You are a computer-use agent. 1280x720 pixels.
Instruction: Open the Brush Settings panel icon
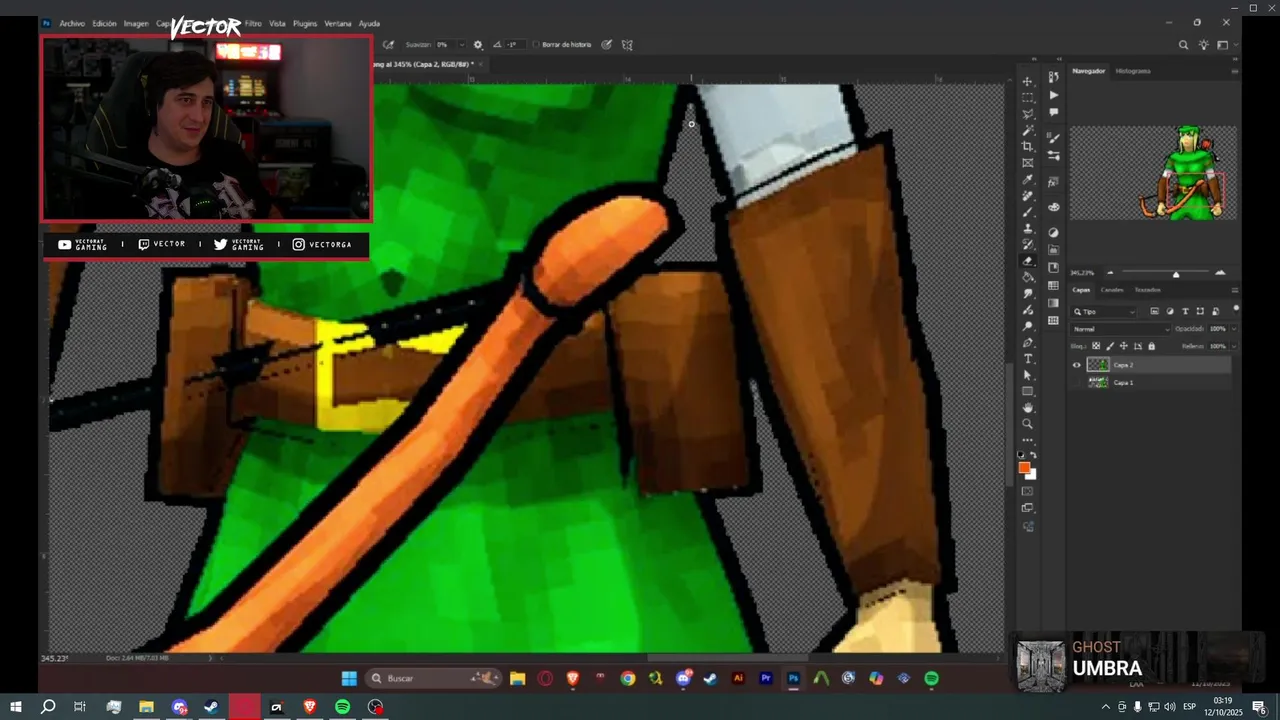(x=1053, y=139)
